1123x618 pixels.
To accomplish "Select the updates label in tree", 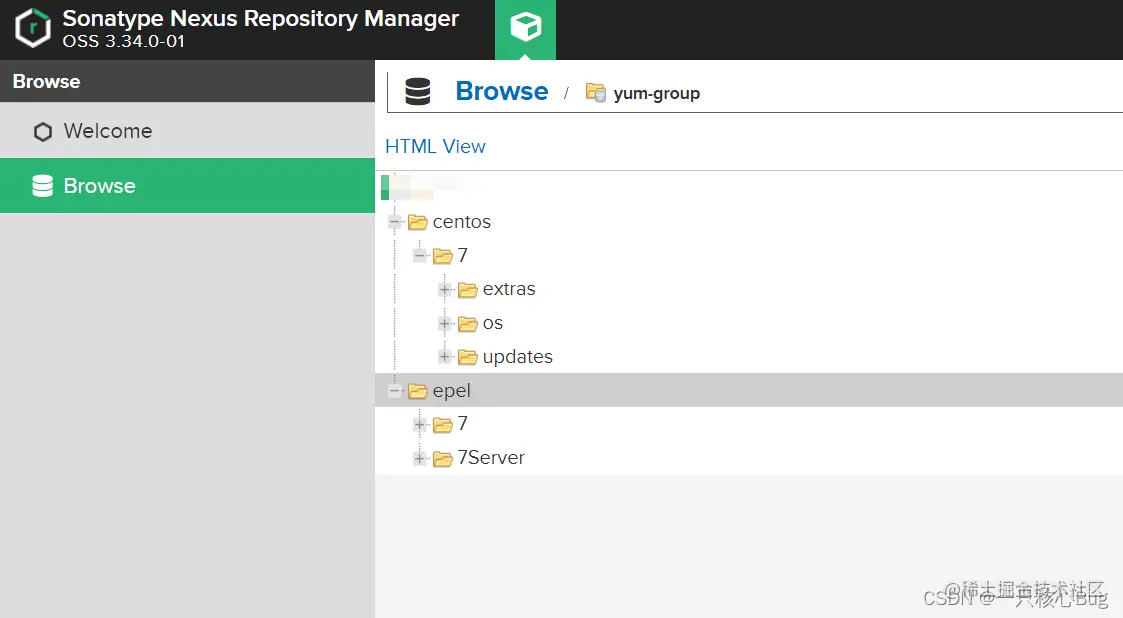I will [x=518, y=357].
